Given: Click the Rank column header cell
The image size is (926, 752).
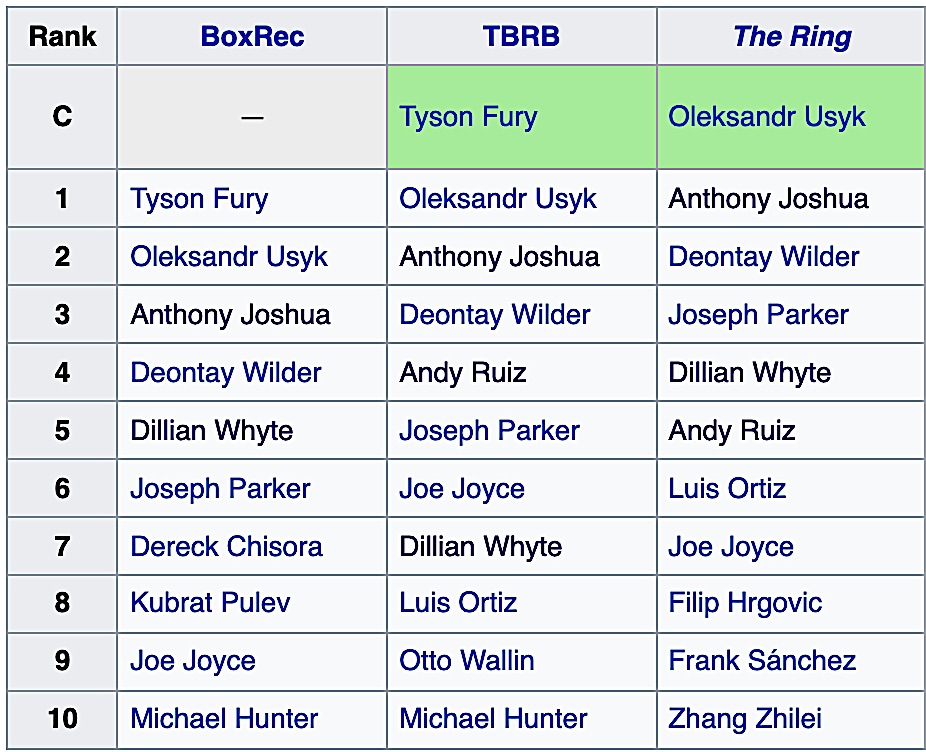Looking at the screenshot, I should pyautogui.click(x=62, y=37).
